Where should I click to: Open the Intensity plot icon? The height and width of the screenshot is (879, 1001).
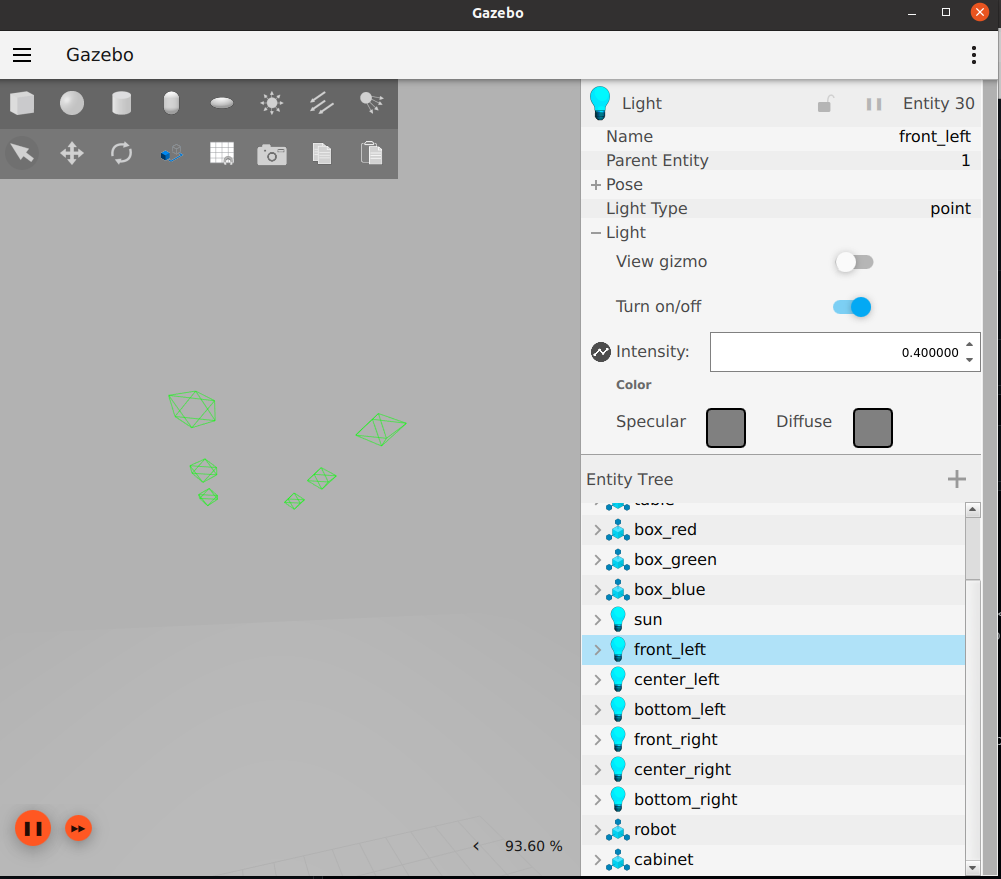point(601,352)
